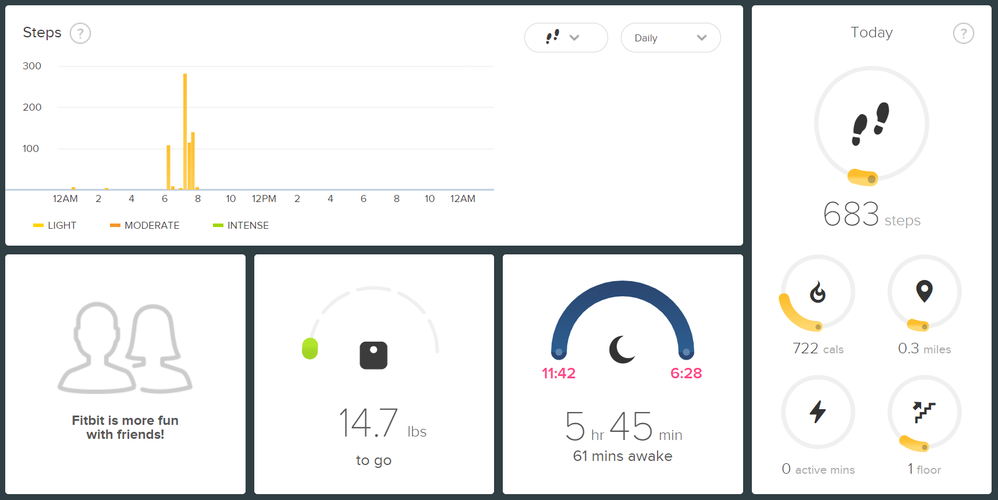The height and width of the screenshot is (500, 998).
Task: Open help icon next to Today title
Action: [963, 33]
